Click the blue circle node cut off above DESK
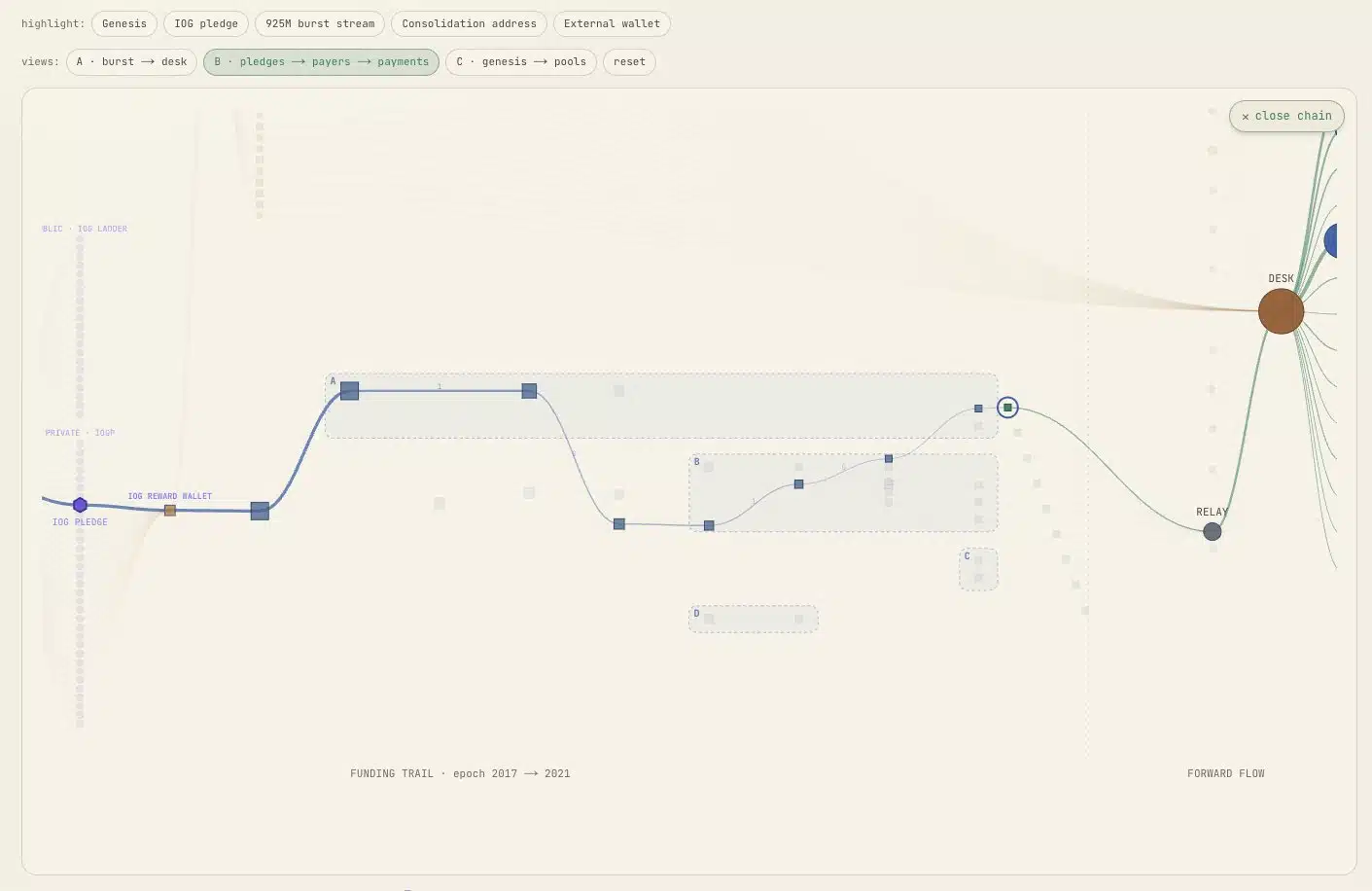Screen dimensions: 1372x891 (1331, 240)
